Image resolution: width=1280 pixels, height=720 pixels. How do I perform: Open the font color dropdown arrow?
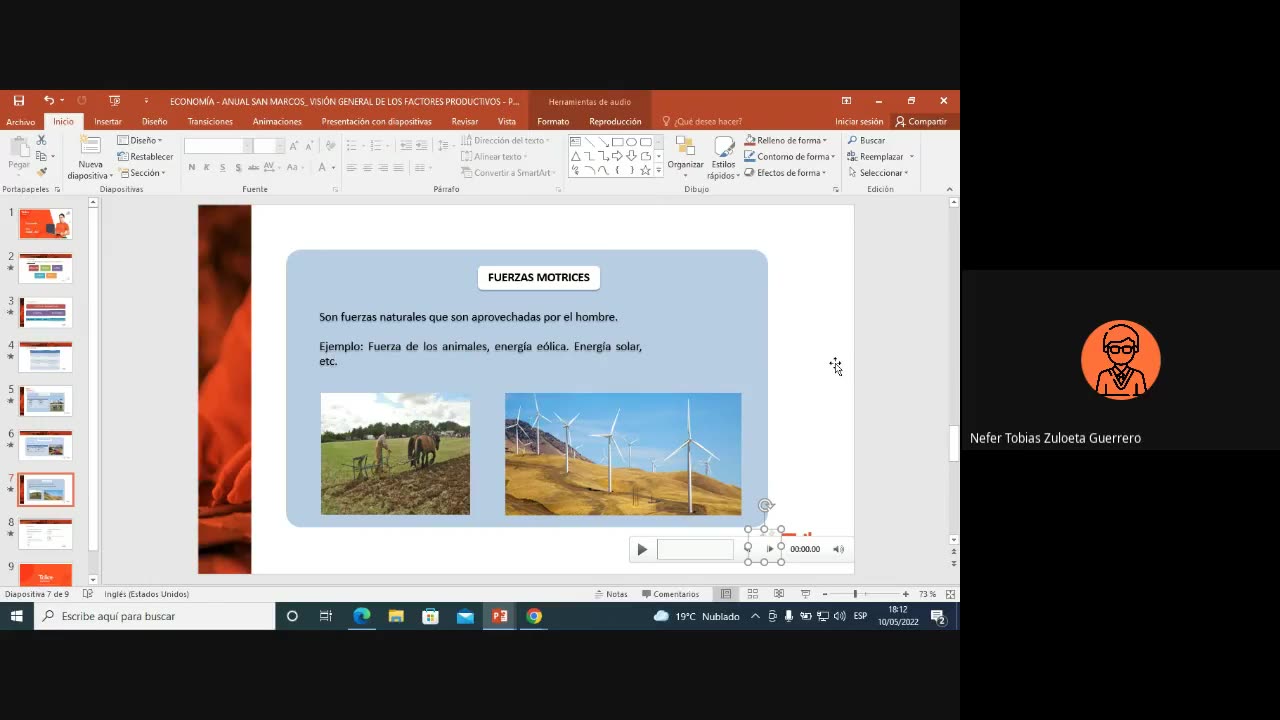coord(334,168)
